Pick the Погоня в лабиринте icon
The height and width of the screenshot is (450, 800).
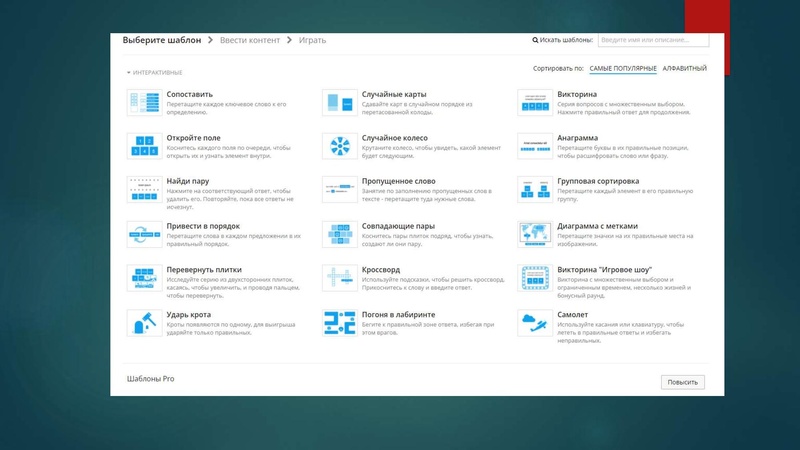pos(338,321)
